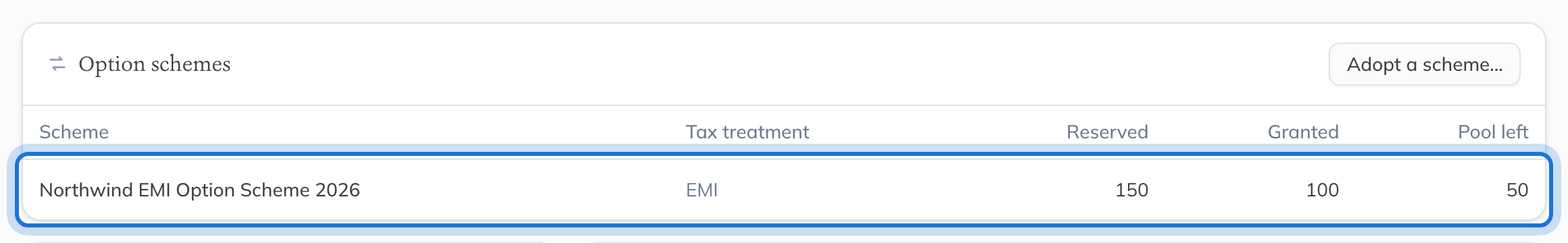Click the Adopt a scheme button
The image size is (1568, 243).
pos(1425,64)
